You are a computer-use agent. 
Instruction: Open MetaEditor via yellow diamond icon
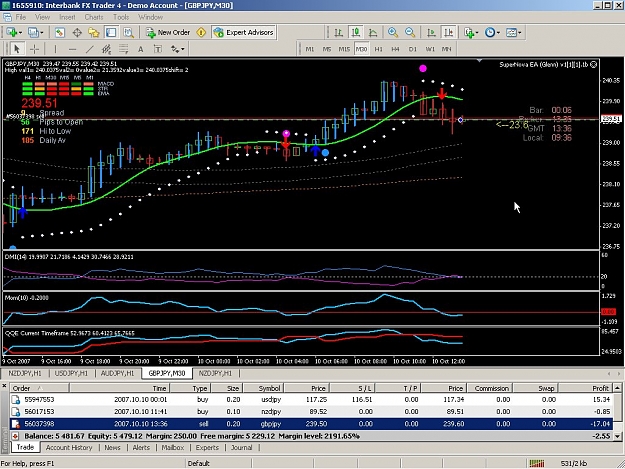pyautogui.click(x=201, y=32)
